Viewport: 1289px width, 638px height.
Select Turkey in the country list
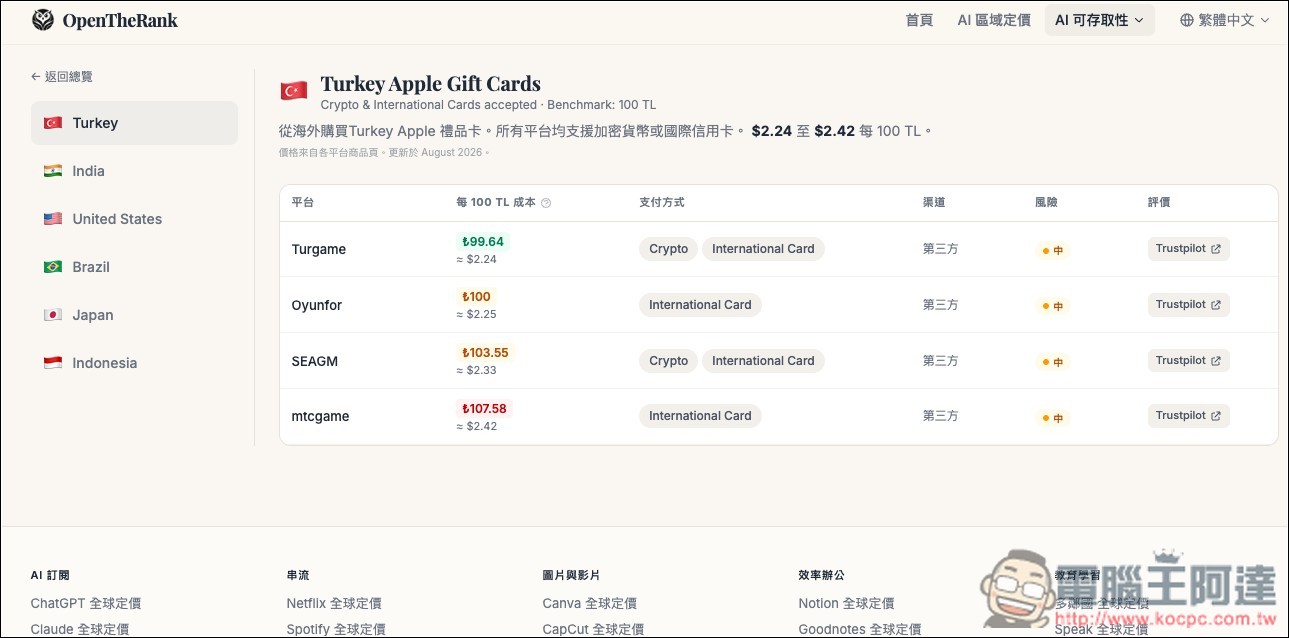coord(134,123)
